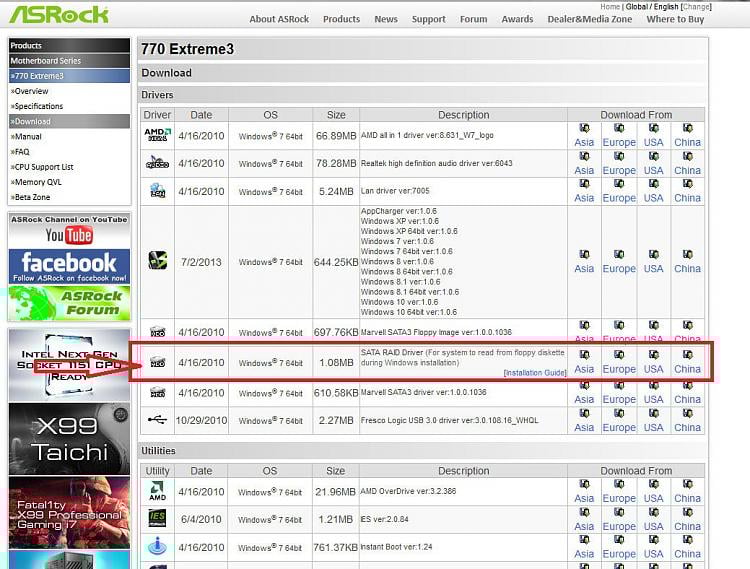The height and width of the screenshot is (569, 750).
Task: Download SATA RAID Driver from USA
Action: (653, 369)
